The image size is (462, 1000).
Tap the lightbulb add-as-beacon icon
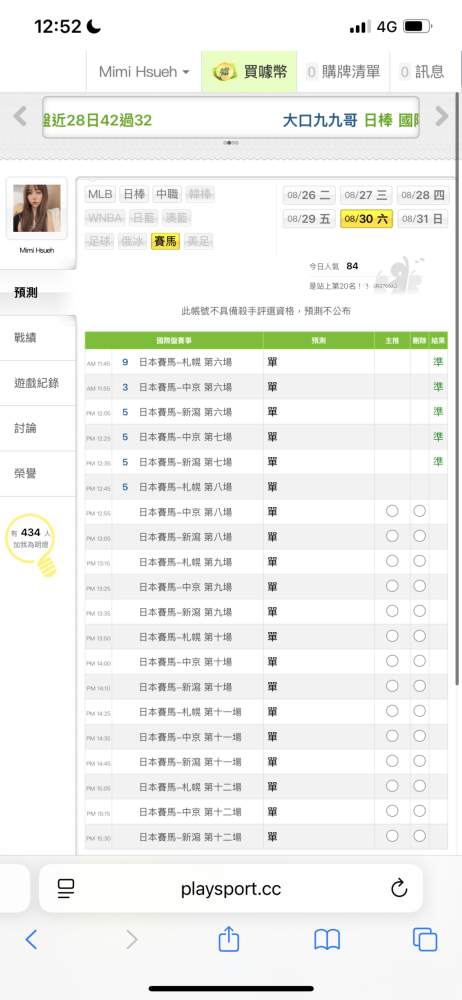point(30,542)
